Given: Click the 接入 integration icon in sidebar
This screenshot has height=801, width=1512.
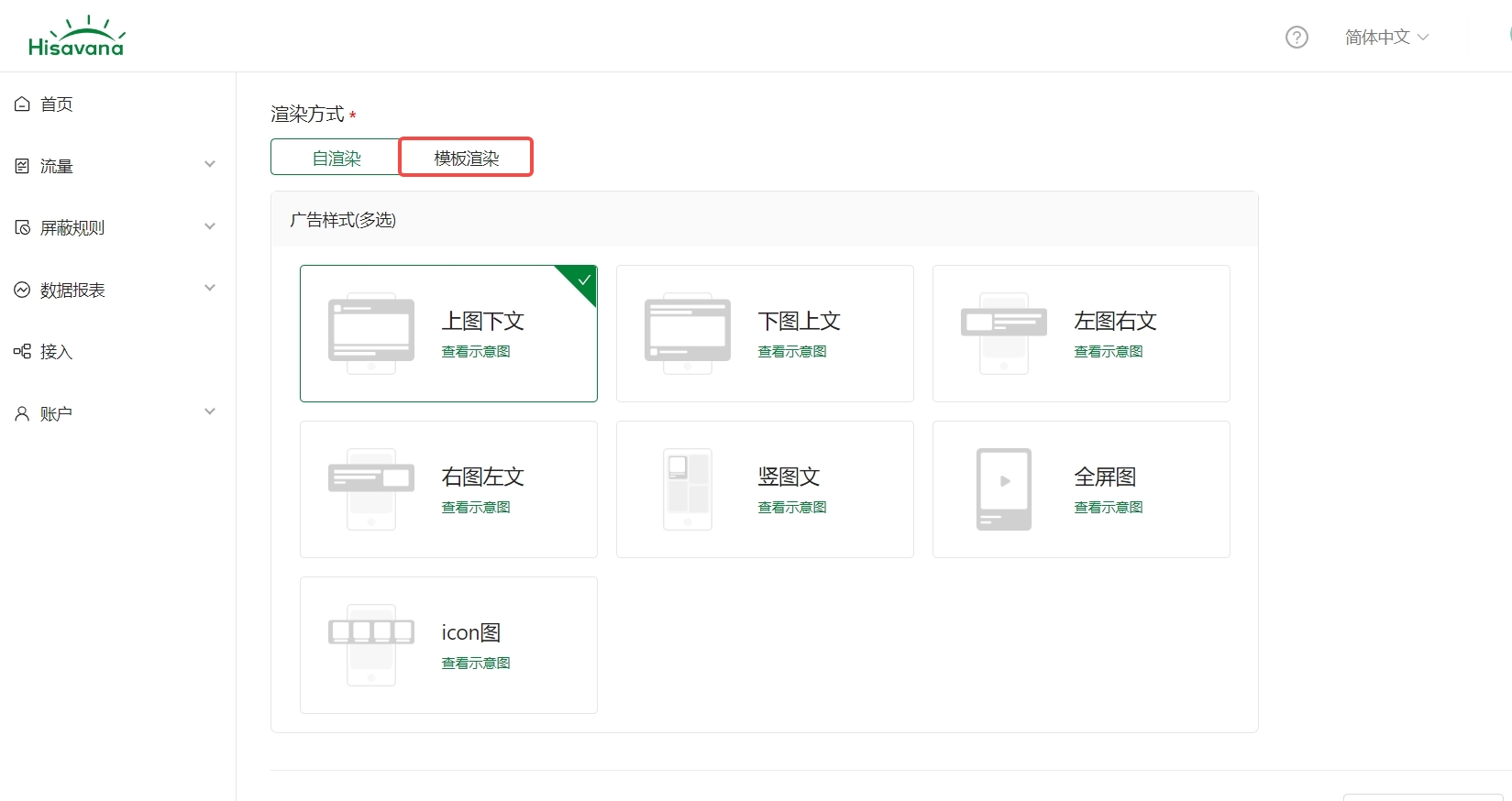Looking at the screenshot, I should click(22, 352).
